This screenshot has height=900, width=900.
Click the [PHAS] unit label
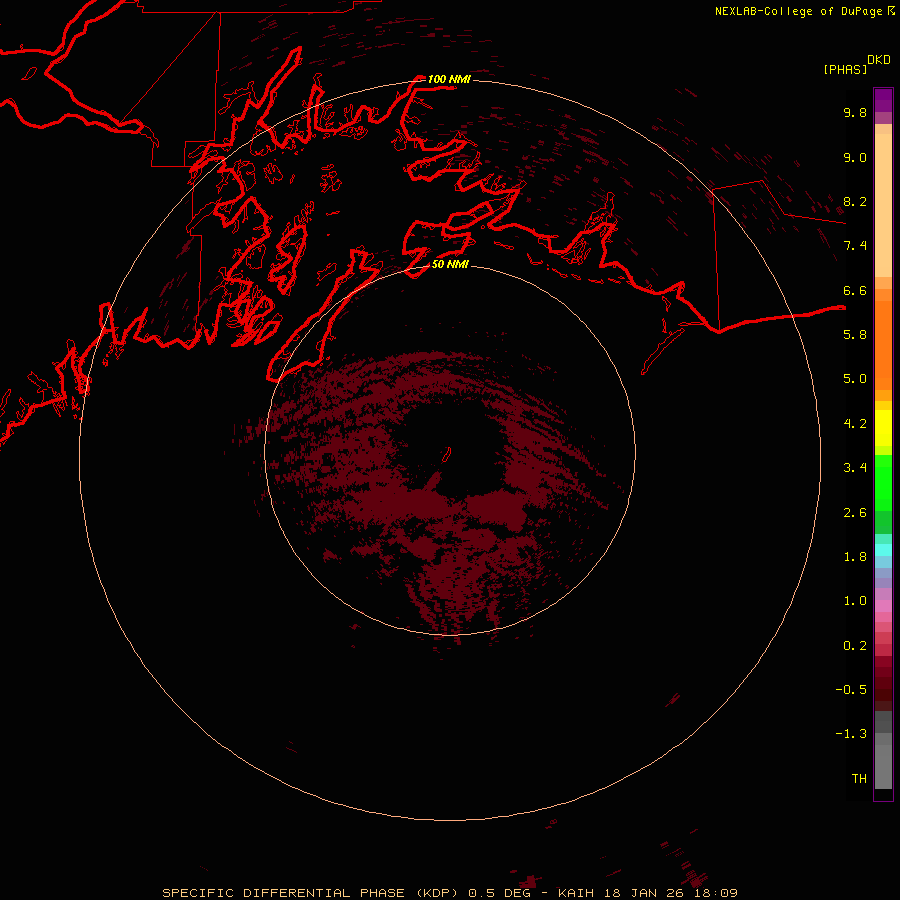click(845, 70)
